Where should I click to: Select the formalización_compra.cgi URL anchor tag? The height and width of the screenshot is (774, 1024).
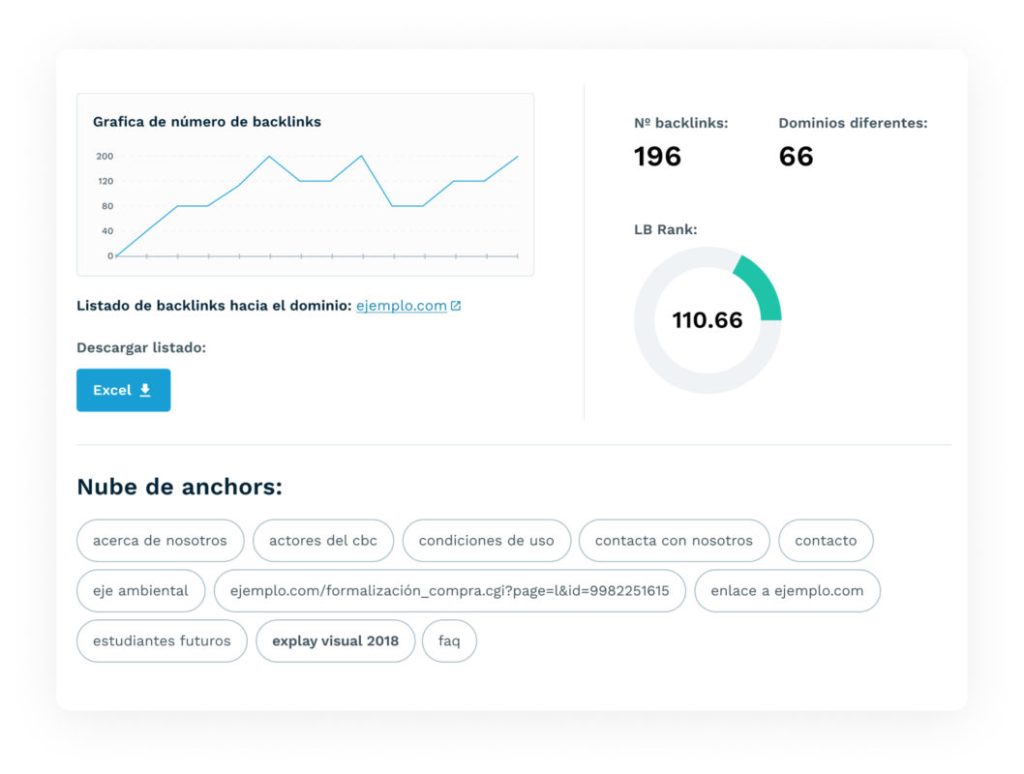coord(449,590)
